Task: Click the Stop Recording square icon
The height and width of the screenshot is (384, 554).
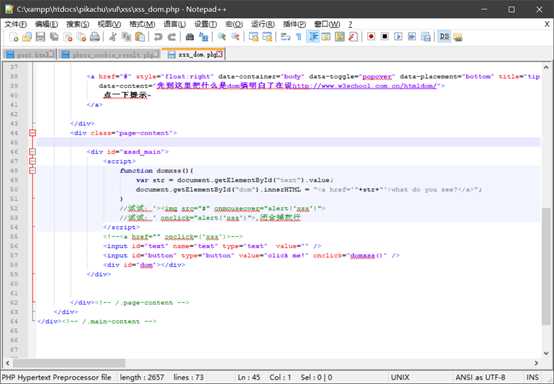Action: [x=384, y=37]
